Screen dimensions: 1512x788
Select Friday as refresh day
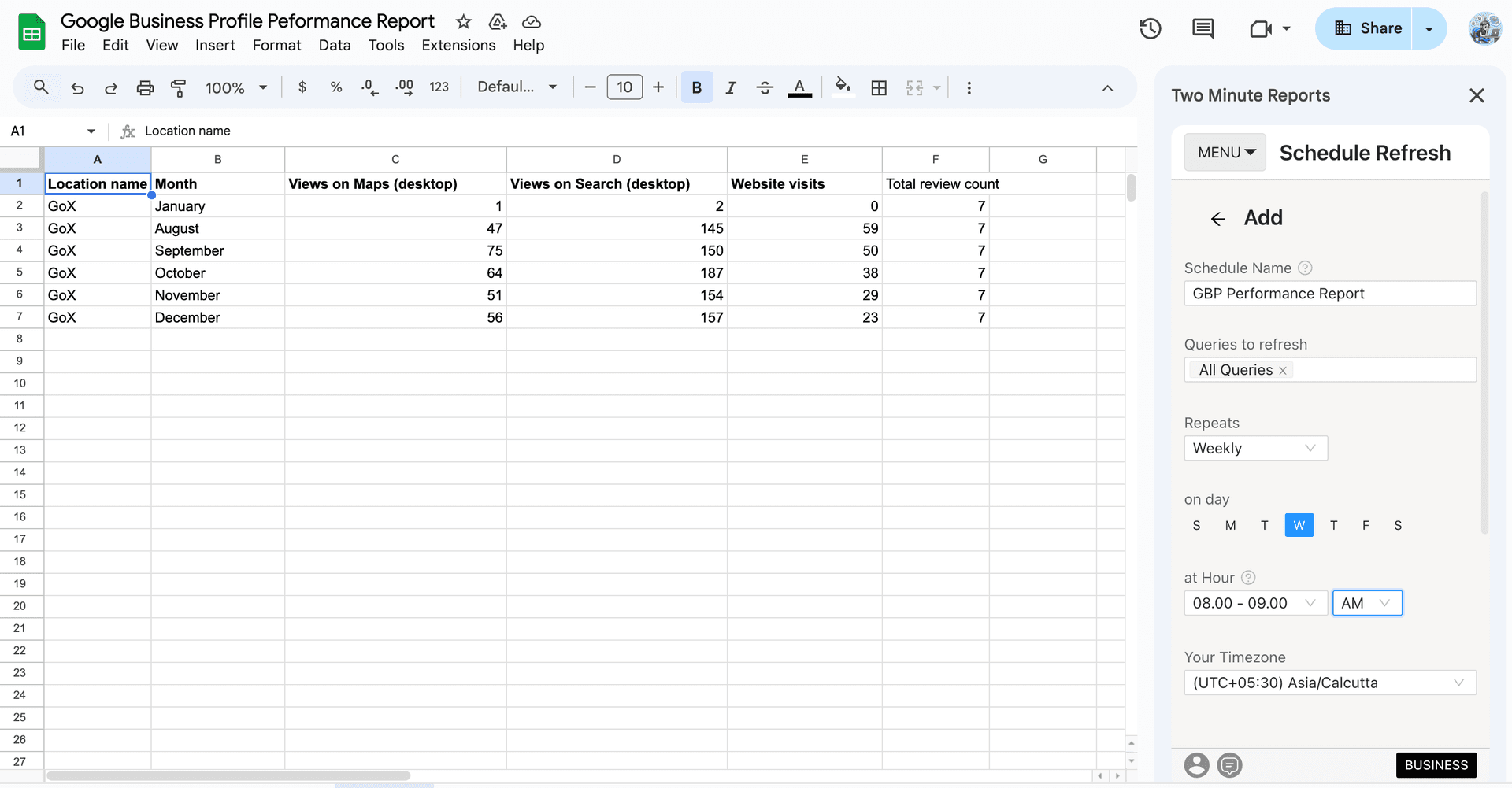[x=1366, y=525]
